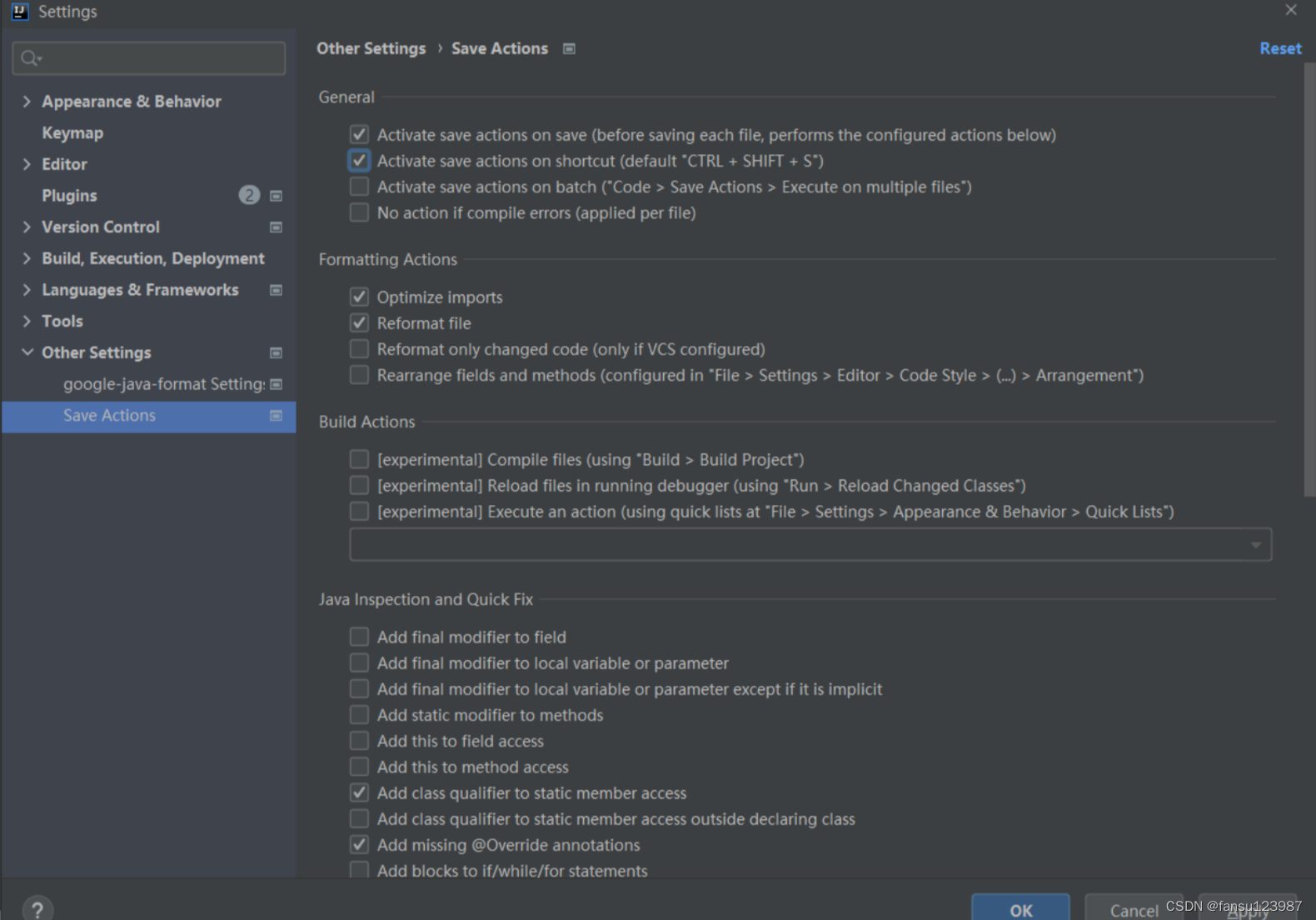Click the project-level icon next to Languages & Frameworks
The width and height of the screenshot is (1316, 920).
pyautogui.click(x=276, y=290)
